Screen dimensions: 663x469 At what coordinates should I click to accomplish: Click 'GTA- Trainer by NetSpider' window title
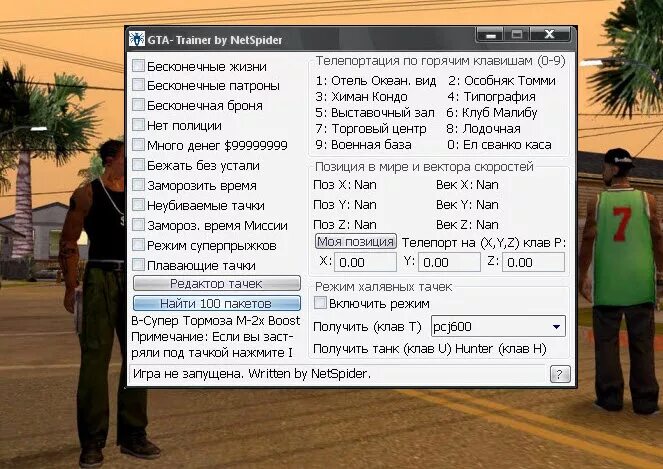(x=215, y=40)
